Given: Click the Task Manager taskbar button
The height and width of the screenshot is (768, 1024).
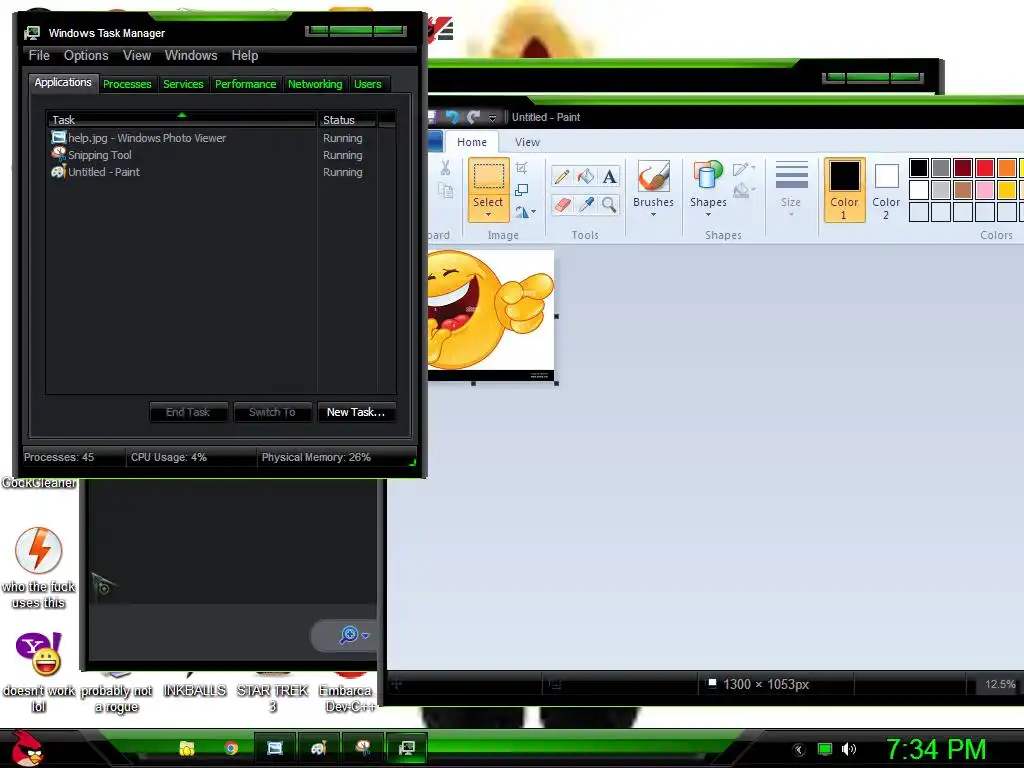Looking at the screenshot, I should pos(406,748).
